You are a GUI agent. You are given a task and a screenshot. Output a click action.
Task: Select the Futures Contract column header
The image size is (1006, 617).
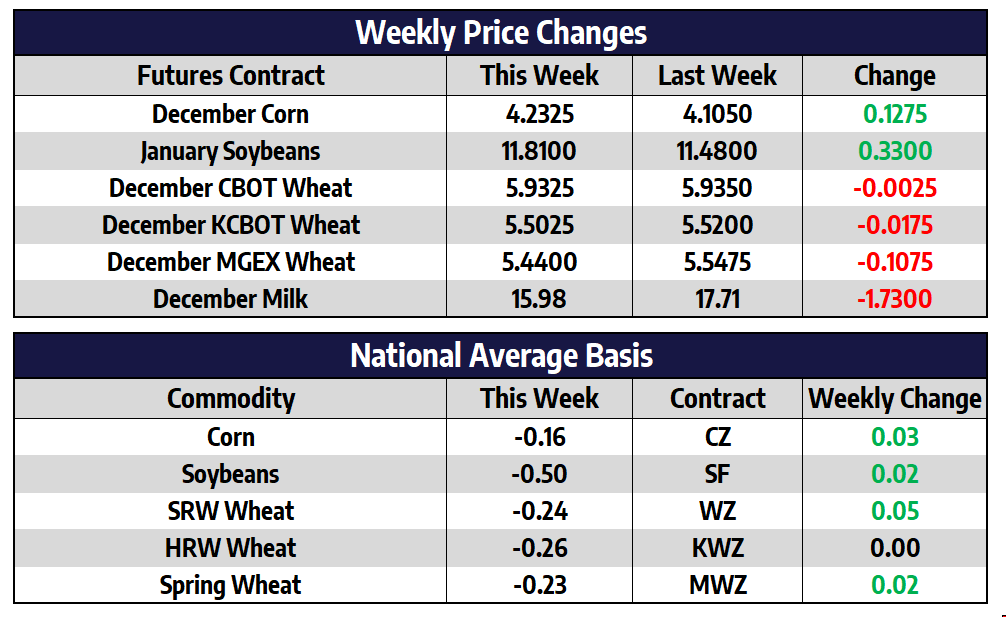(x=231, y=76)
